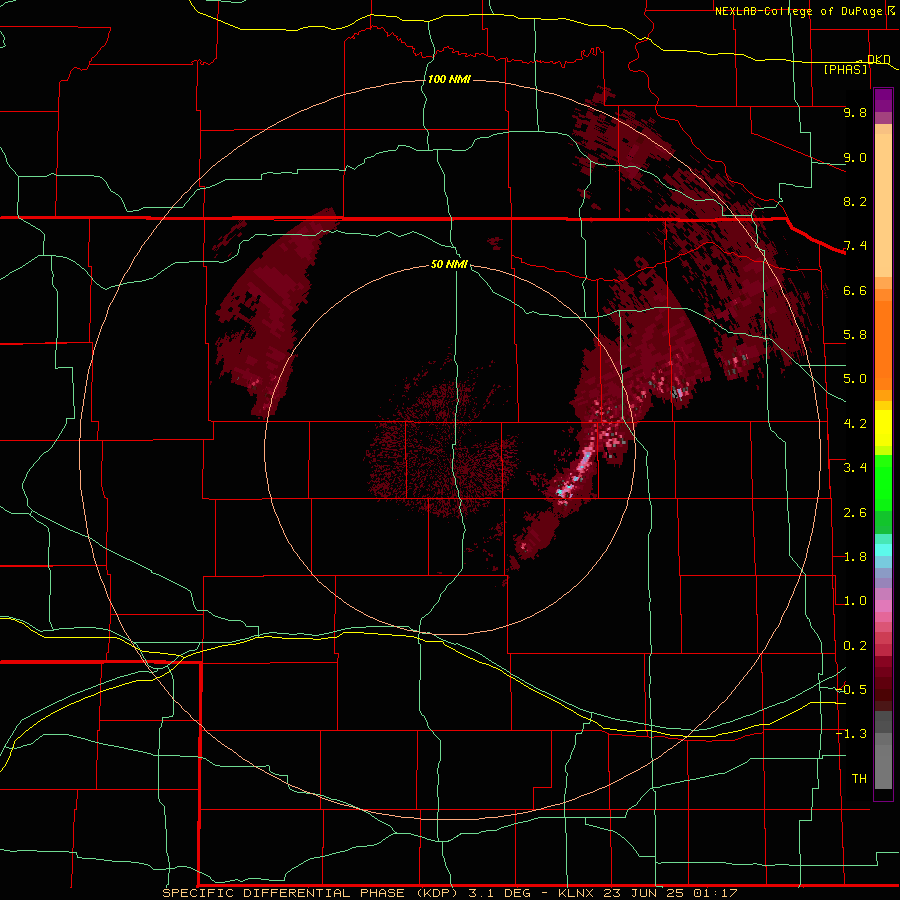Click the 3.4 legend value
The width and height of the screenshot is (900, 900).
pyautogui.click(x=855, y=468)
